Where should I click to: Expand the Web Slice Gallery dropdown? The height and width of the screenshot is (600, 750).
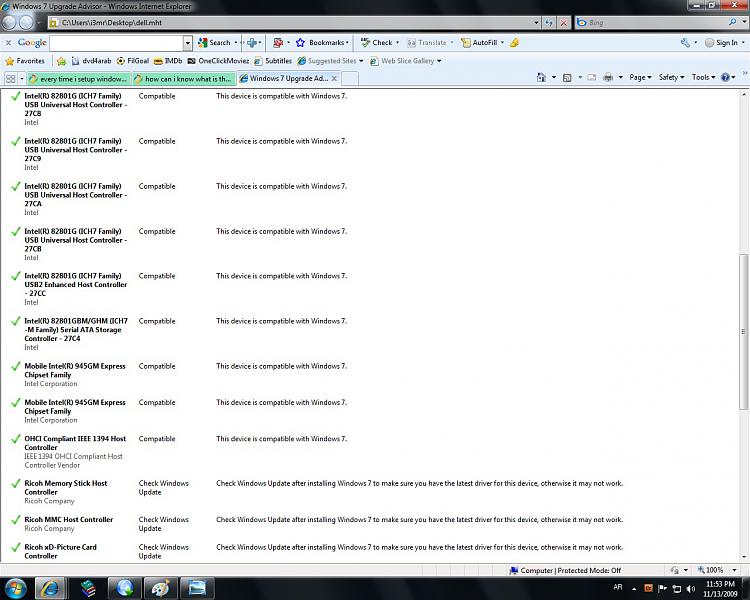439,61
